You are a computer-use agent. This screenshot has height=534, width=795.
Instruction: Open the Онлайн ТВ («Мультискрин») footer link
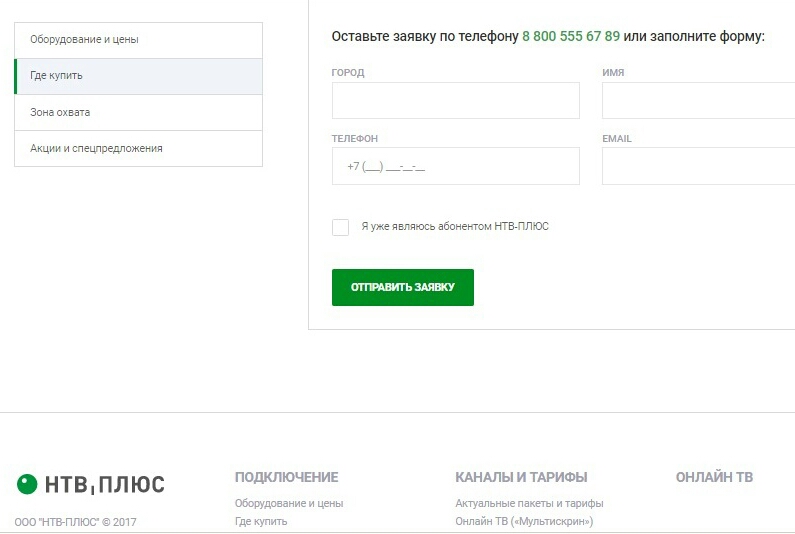tap(524, 521)
